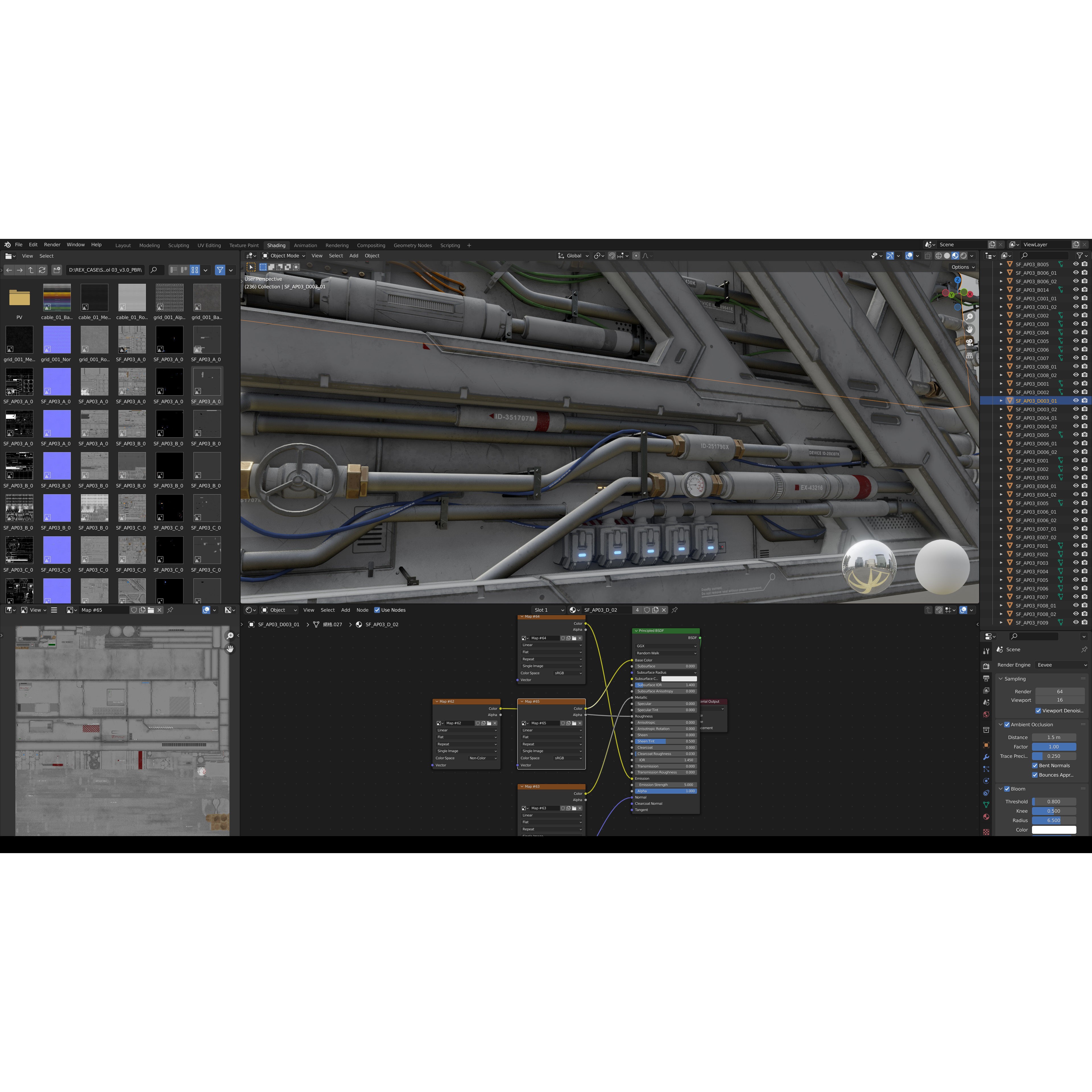Go to parent directory in file browser
This screenshot has height=1092, width=1092.
[31, 270]
